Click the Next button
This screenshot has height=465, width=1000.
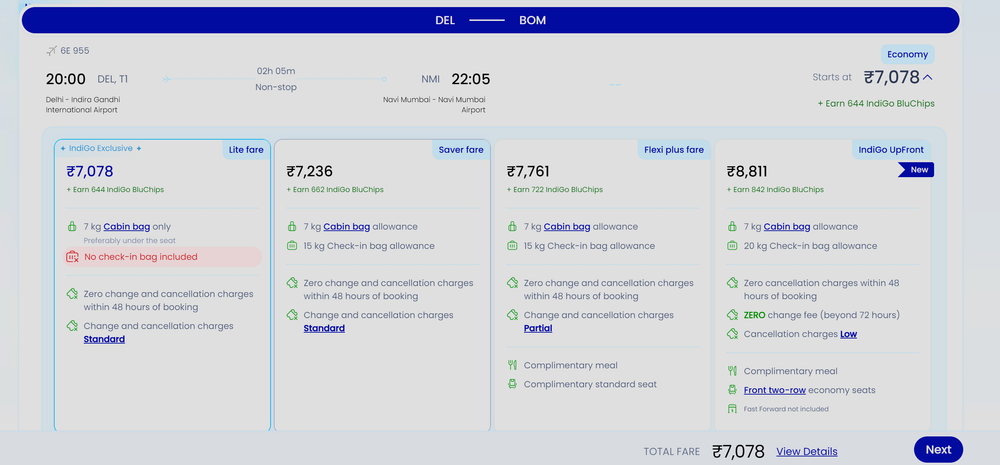[938, 450]
